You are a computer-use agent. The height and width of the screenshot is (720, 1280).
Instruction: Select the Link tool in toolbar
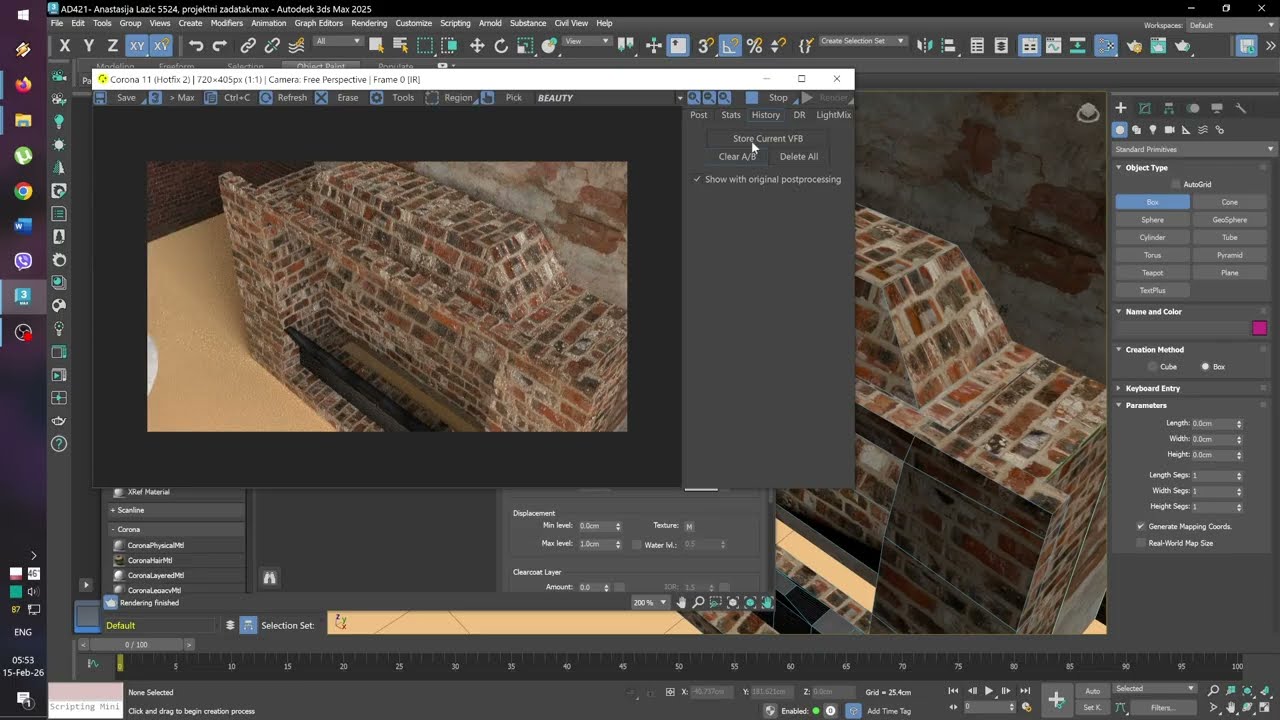(248, 45)
